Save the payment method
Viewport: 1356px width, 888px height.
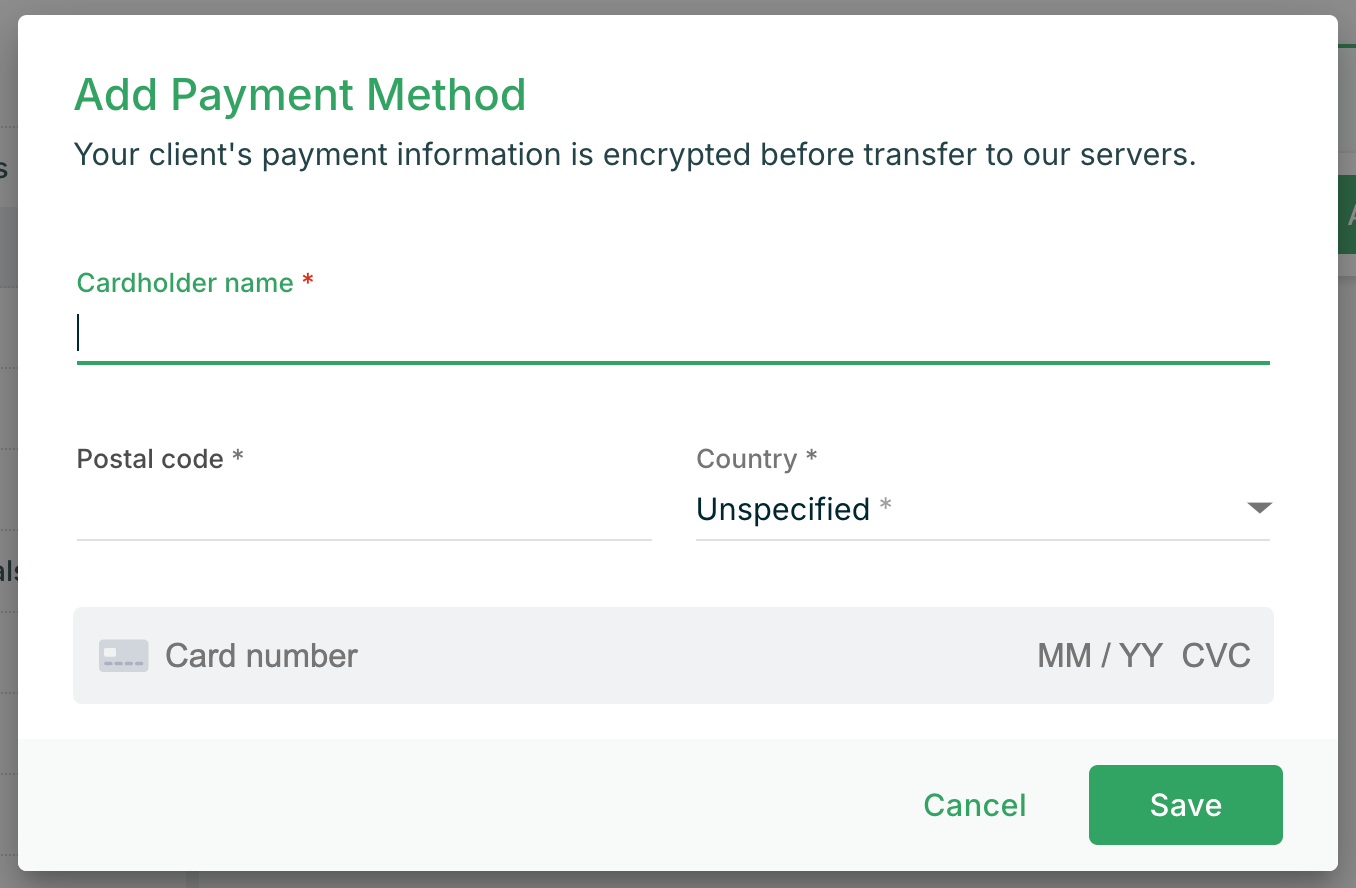(1185, 805)
